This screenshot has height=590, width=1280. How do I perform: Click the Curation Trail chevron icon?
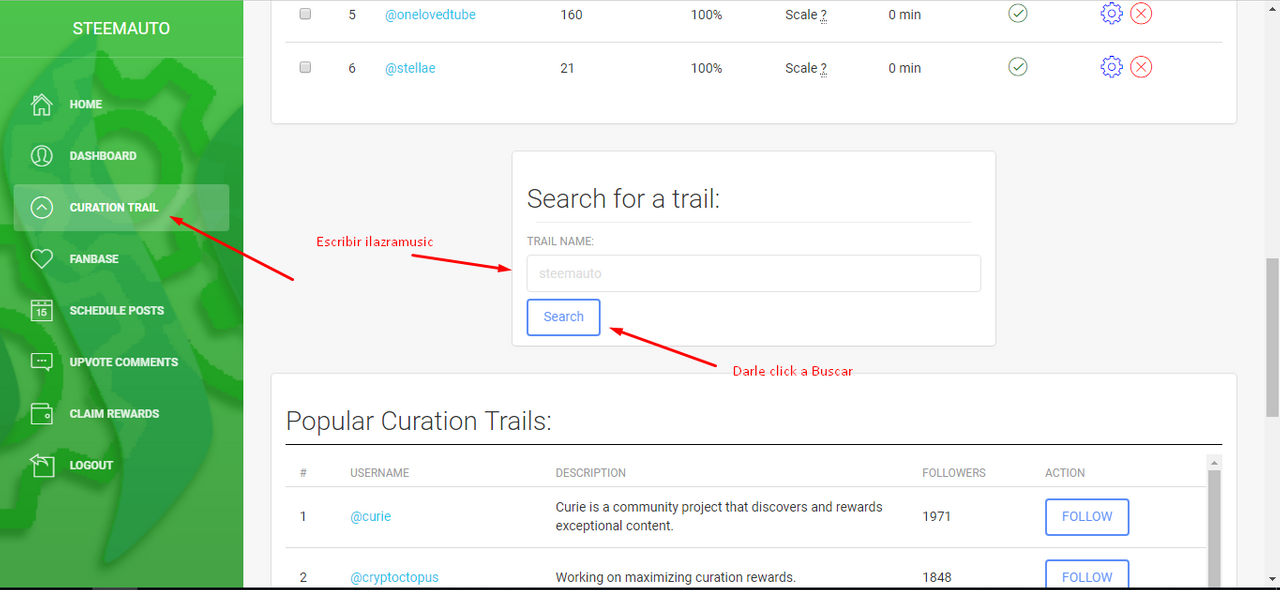42,208
